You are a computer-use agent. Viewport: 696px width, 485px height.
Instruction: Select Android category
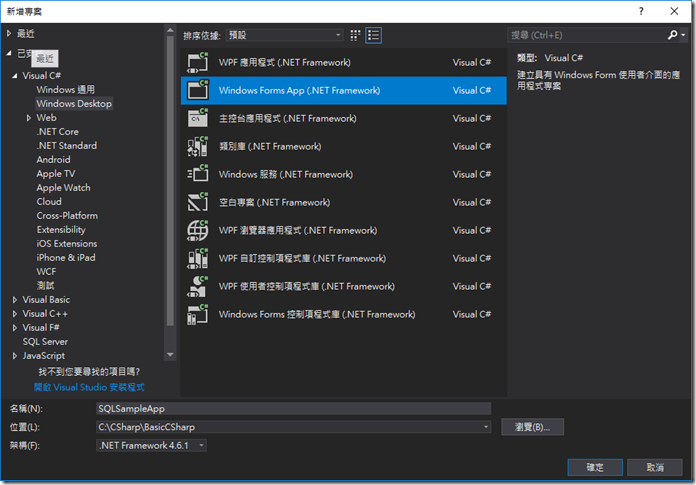53,160
